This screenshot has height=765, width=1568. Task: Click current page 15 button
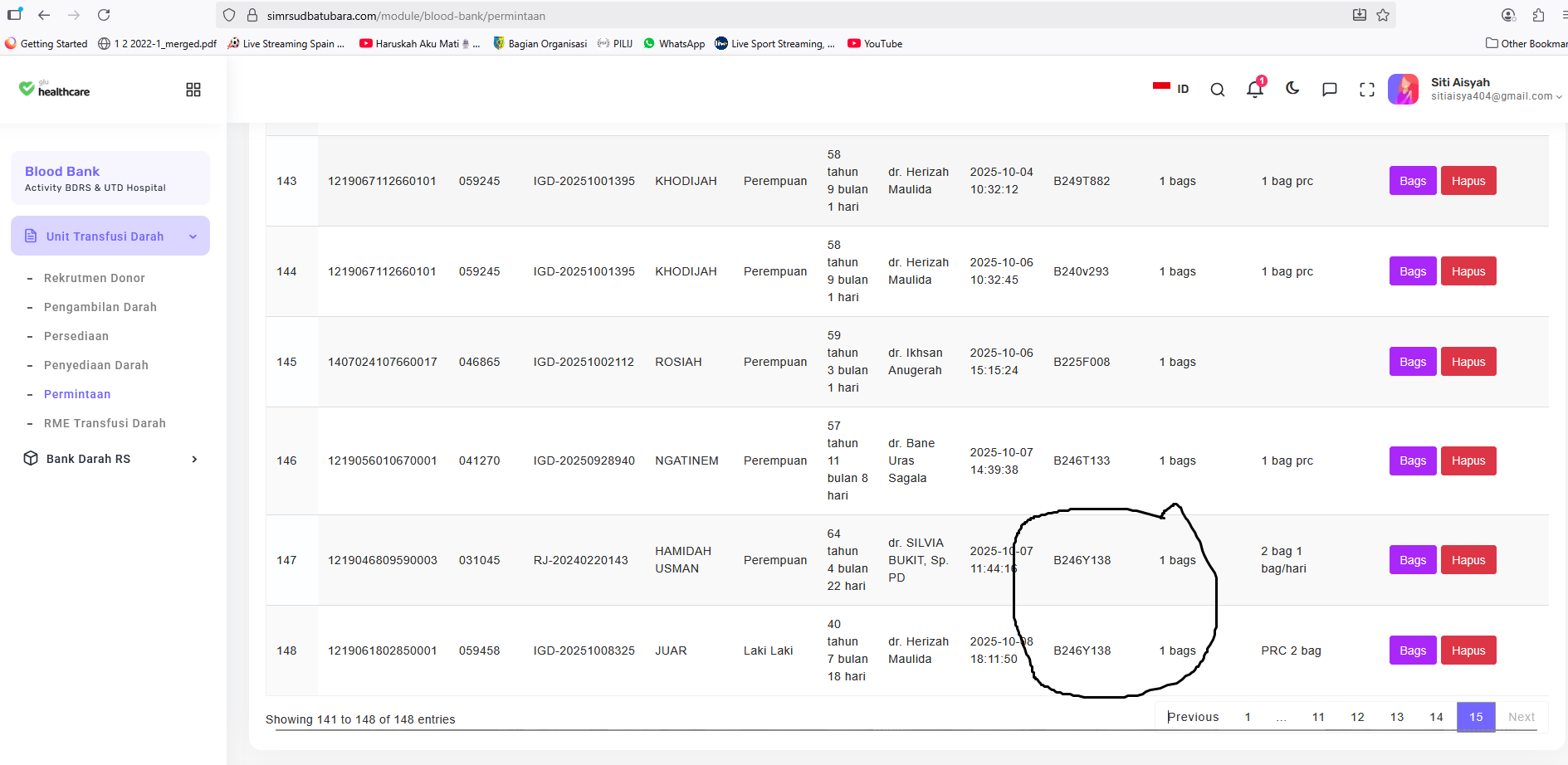pos(1476,717)
